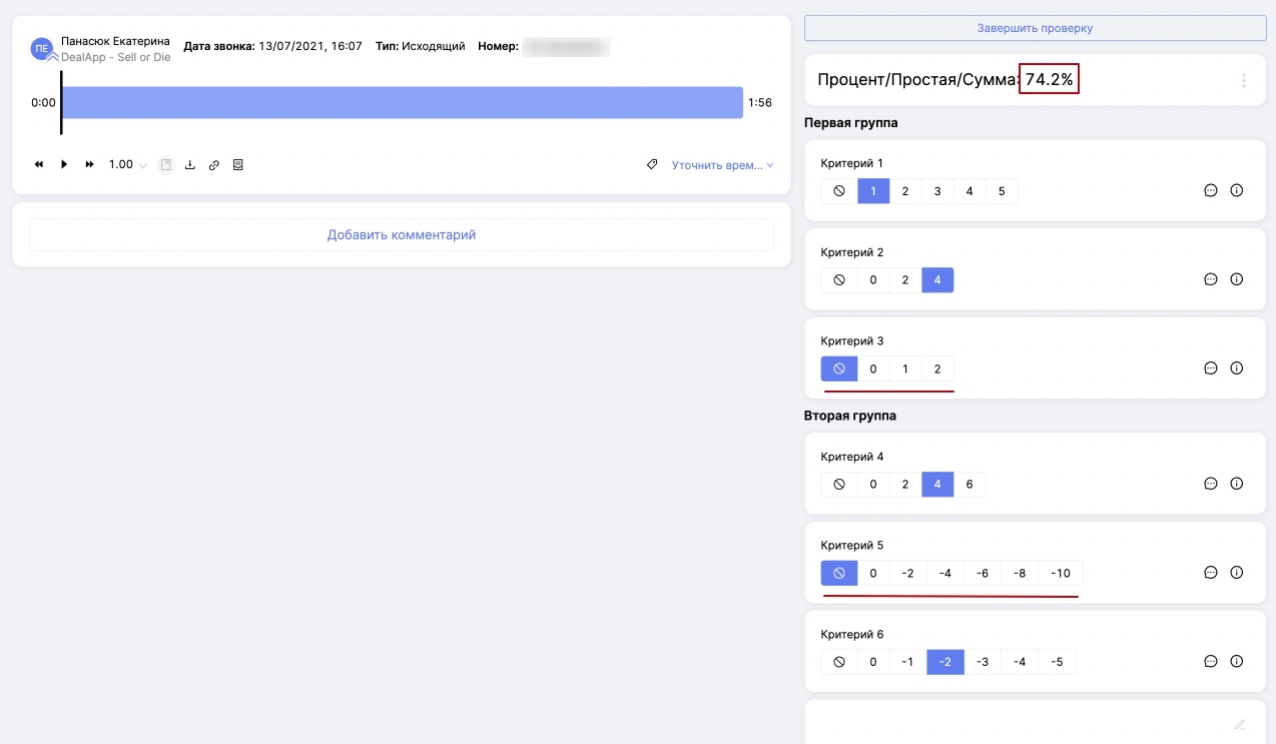
Task: Click the tag icon beside the time dropdown
Action: point(652,165)
